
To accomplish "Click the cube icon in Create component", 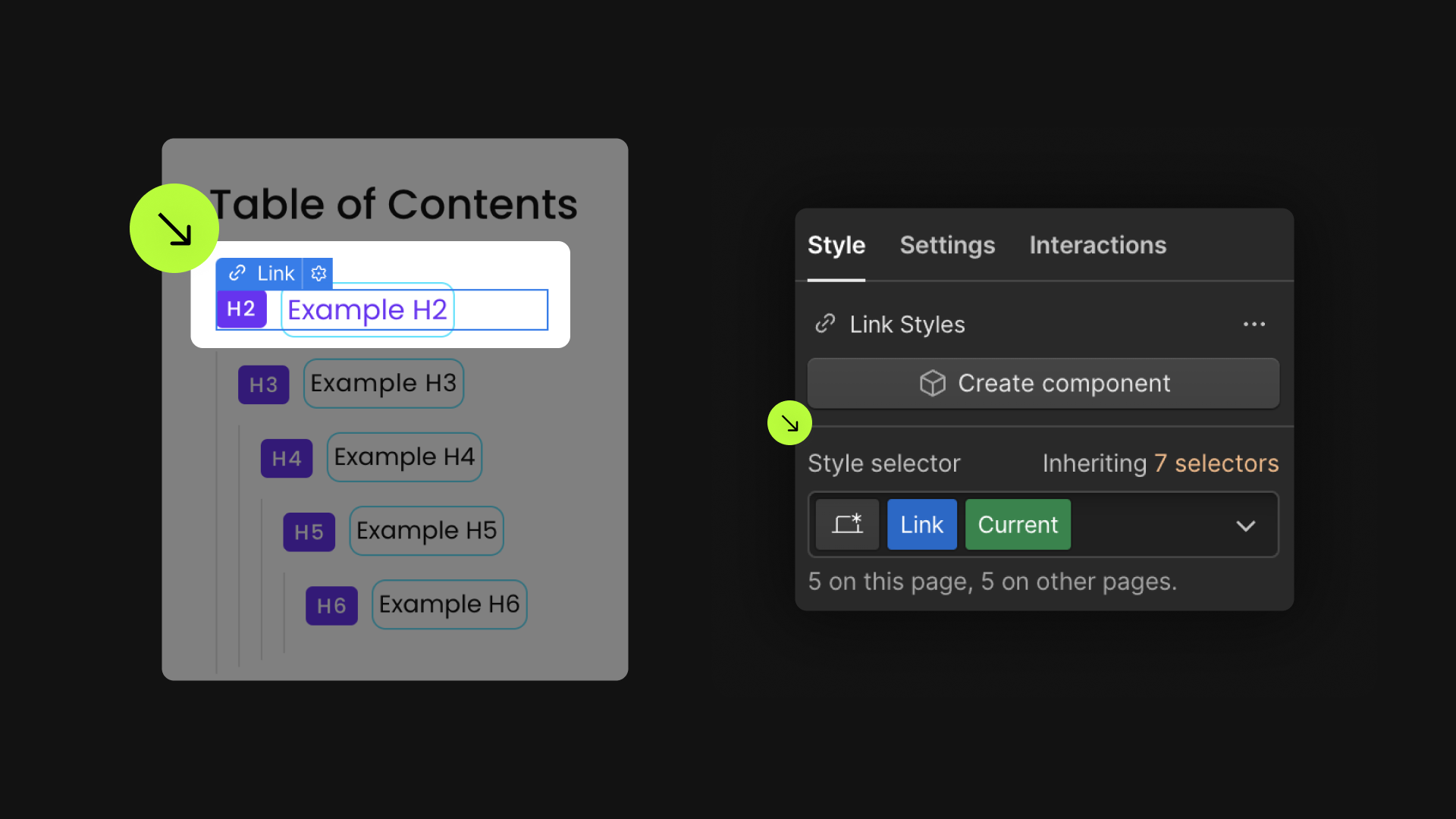I will (x=933, y=383).
